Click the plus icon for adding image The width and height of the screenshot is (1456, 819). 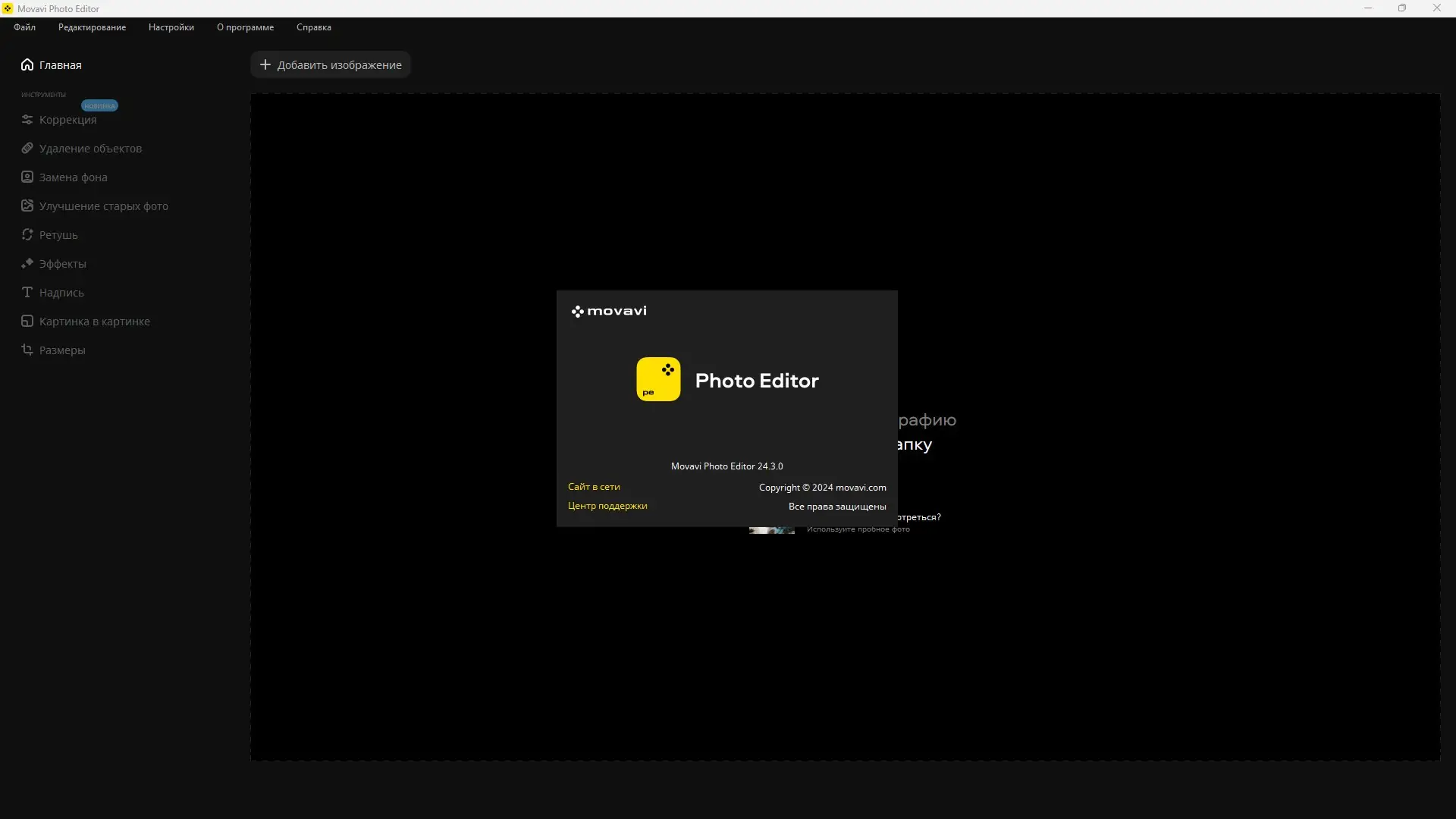(x=265, y=64)
